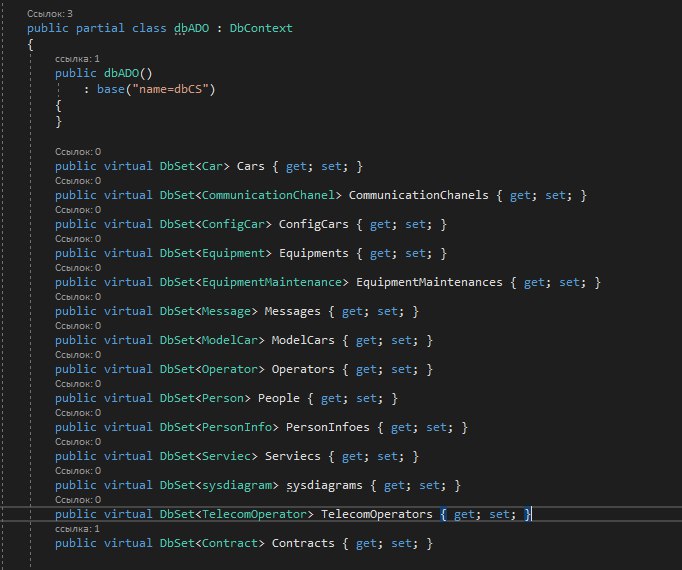This screenshot has width=682, height=570.
Task: Click the dbADO() constructor name
Action: [x=121, y=73]
